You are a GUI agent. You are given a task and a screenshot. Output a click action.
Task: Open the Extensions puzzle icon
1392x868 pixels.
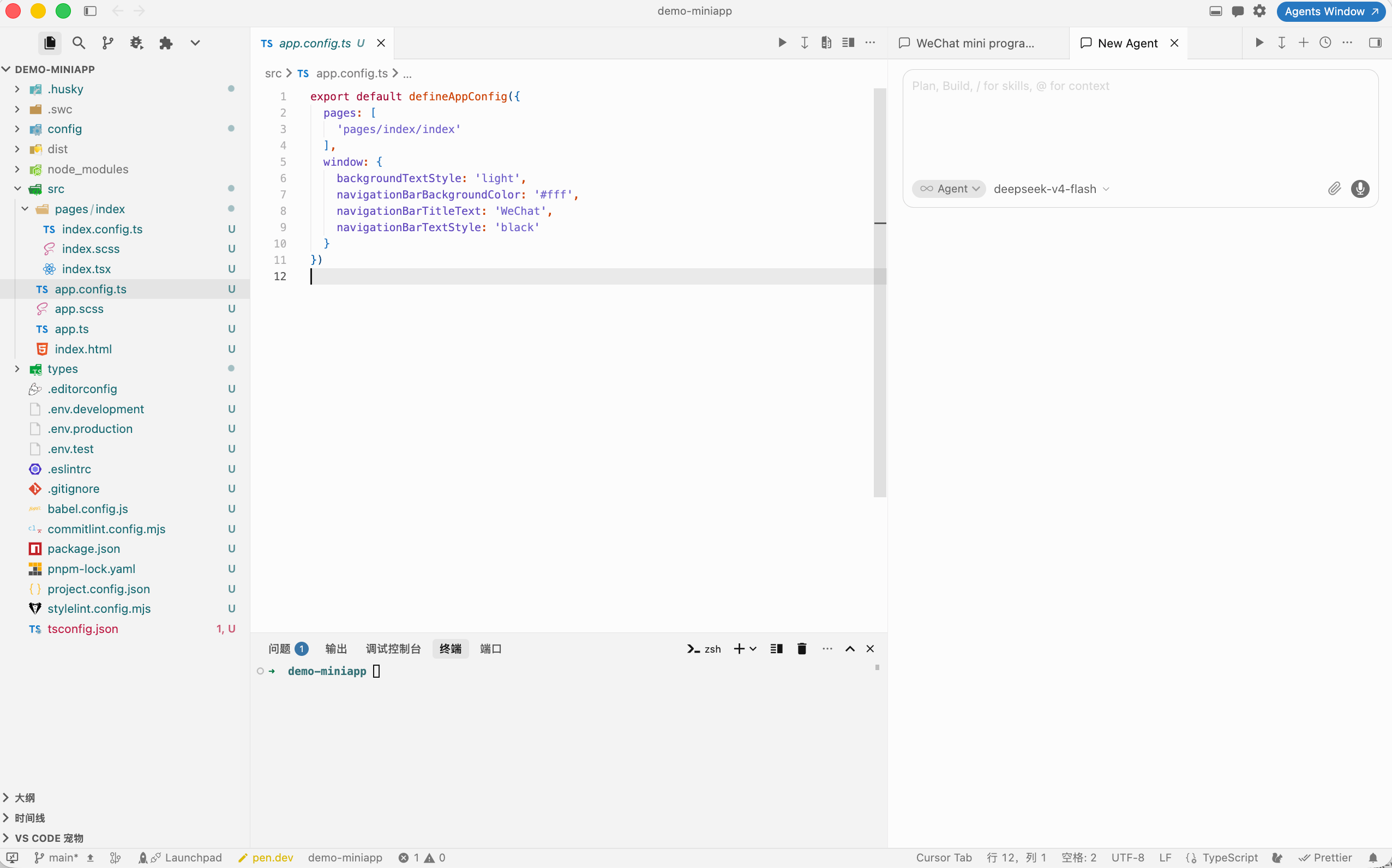pos(166,43)
